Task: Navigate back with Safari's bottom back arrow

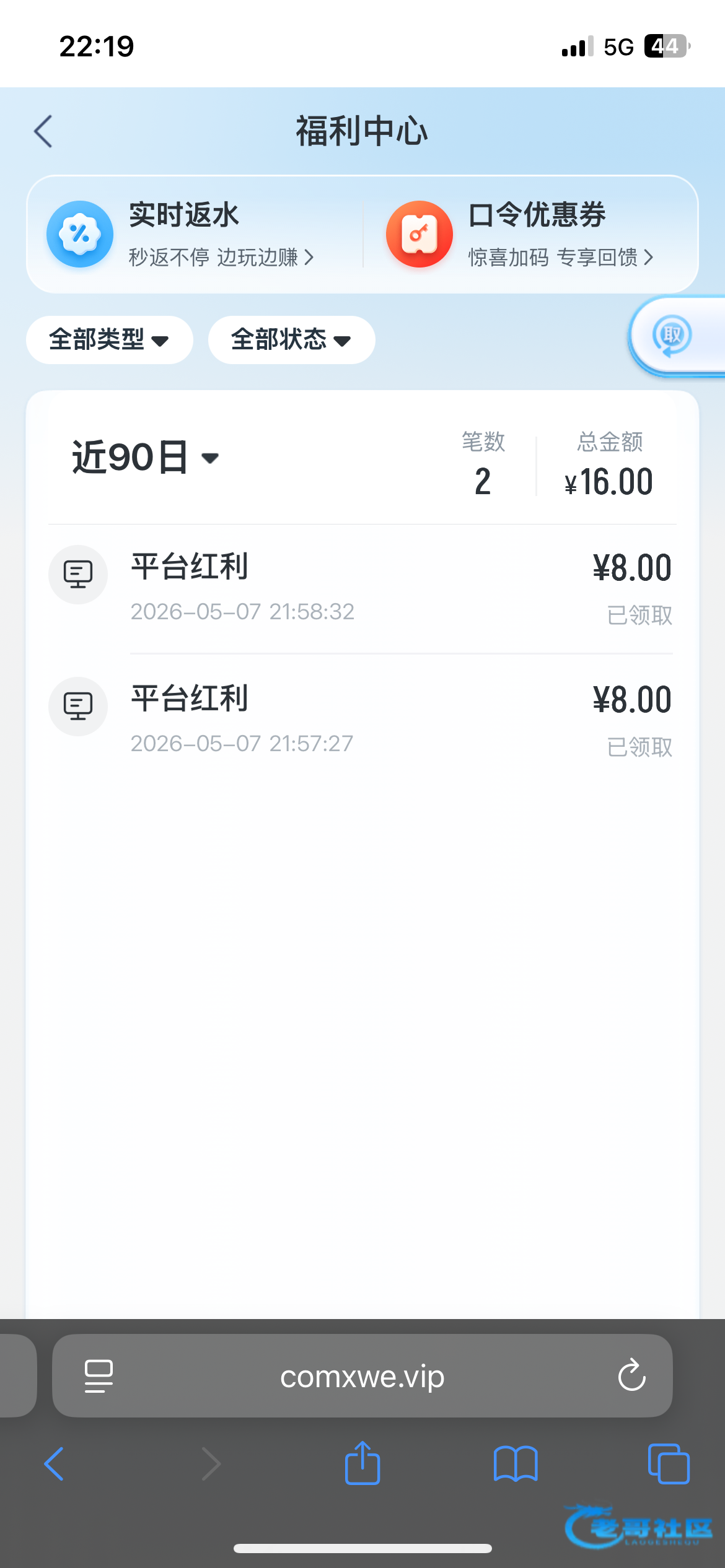Action: point(54,1464)
